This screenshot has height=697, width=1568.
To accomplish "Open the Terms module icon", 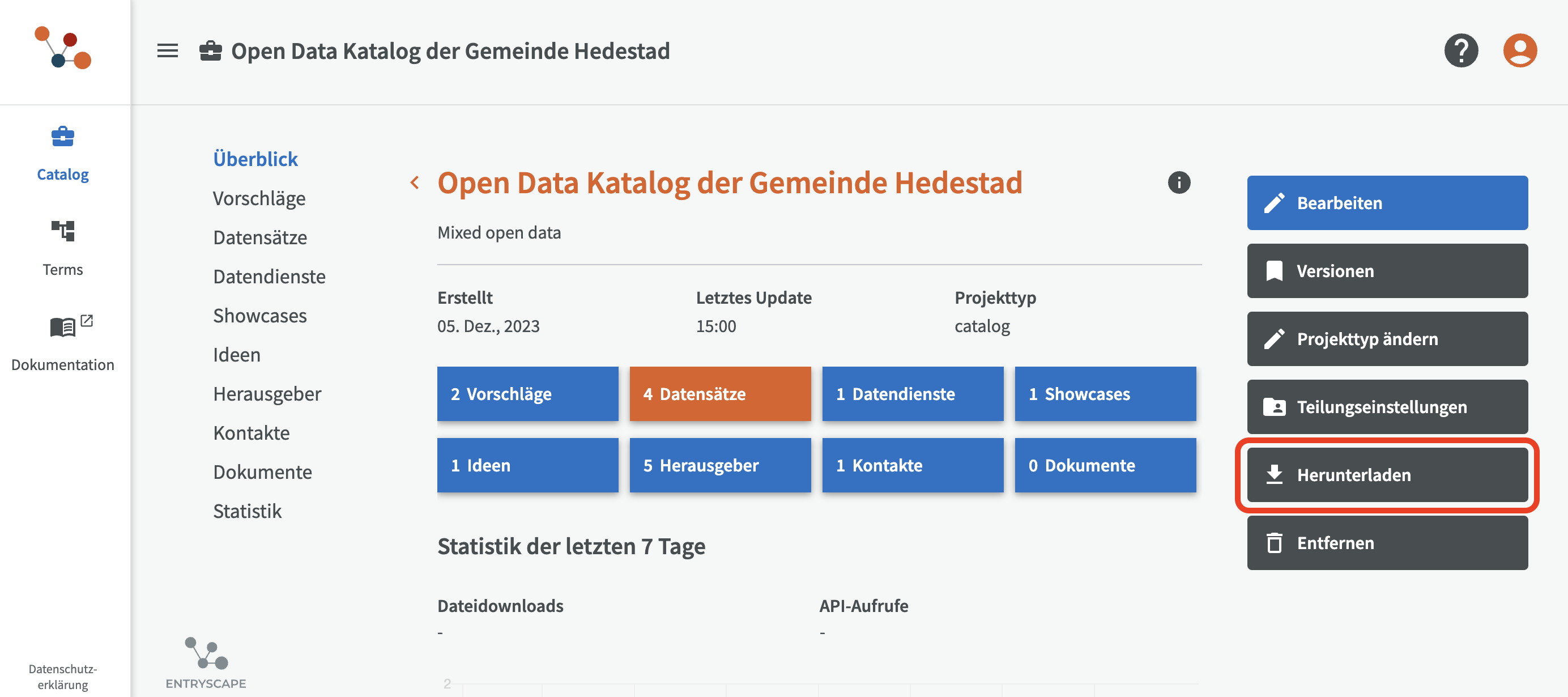I will [63, 231].
